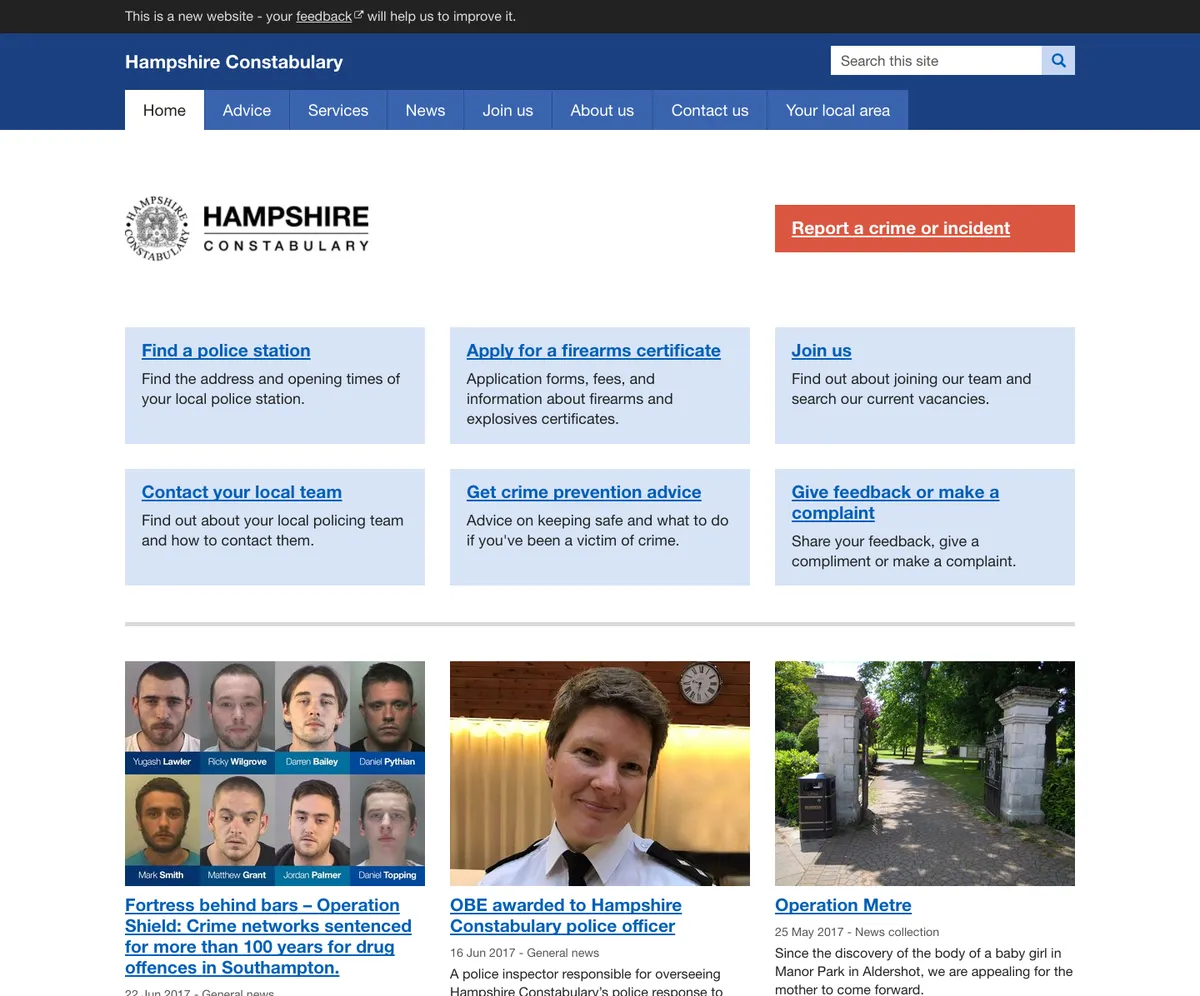Click the 'HAMPSHIRE CONSTABULARY' wordmark beside the crest
1200x996 pixels.
click(286, 229)
